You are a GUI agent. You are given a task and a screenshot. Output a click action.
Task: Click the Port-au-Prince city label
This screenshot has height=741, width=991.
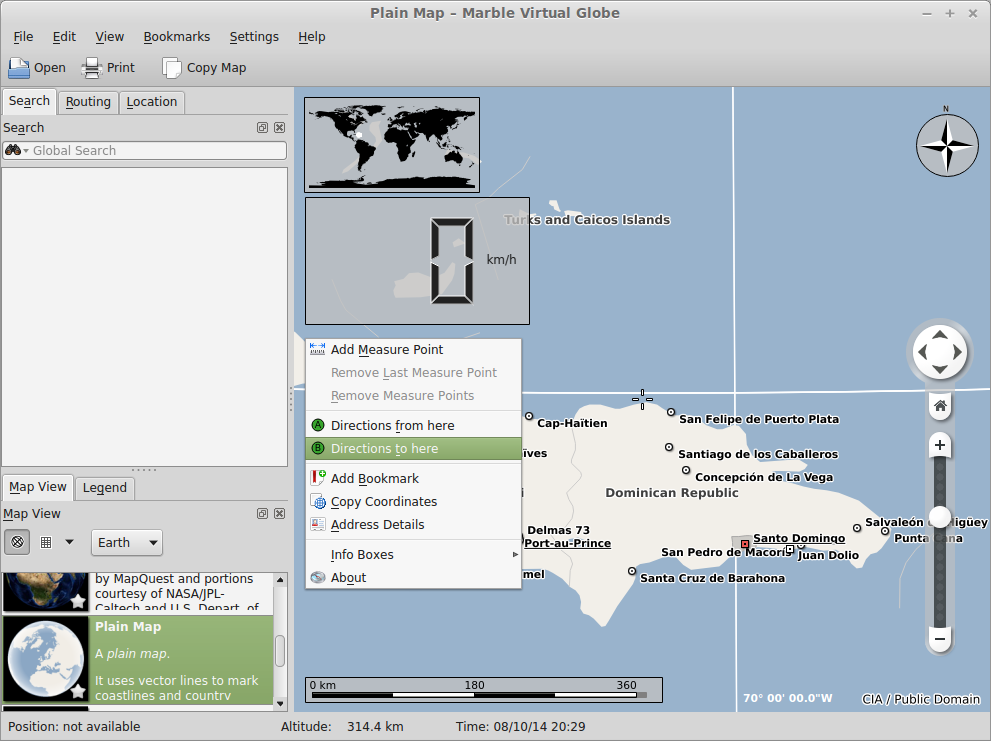[x=568, y=543]
